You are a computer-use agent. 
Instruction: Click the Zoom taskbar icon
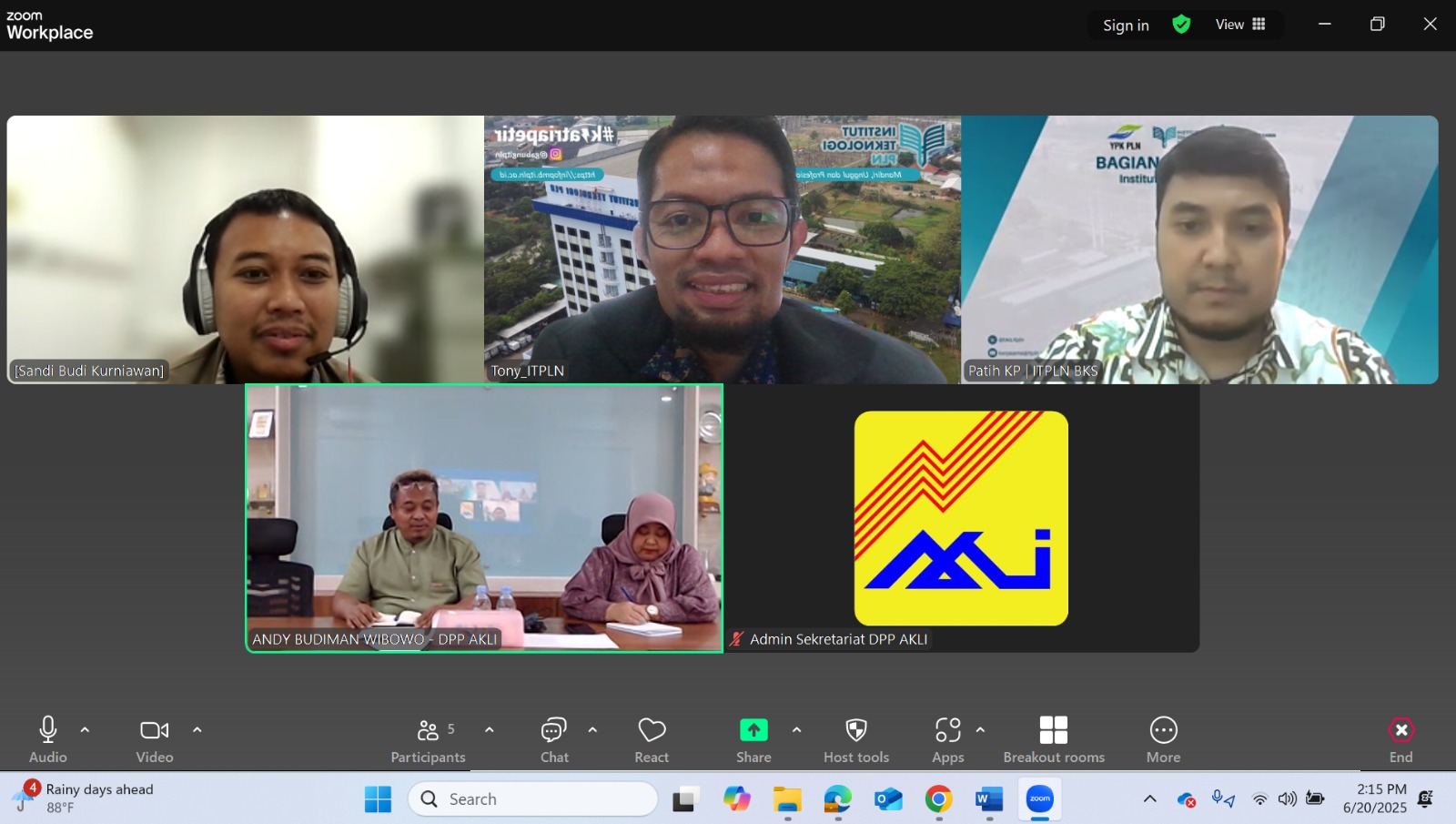pos(1040,799)
